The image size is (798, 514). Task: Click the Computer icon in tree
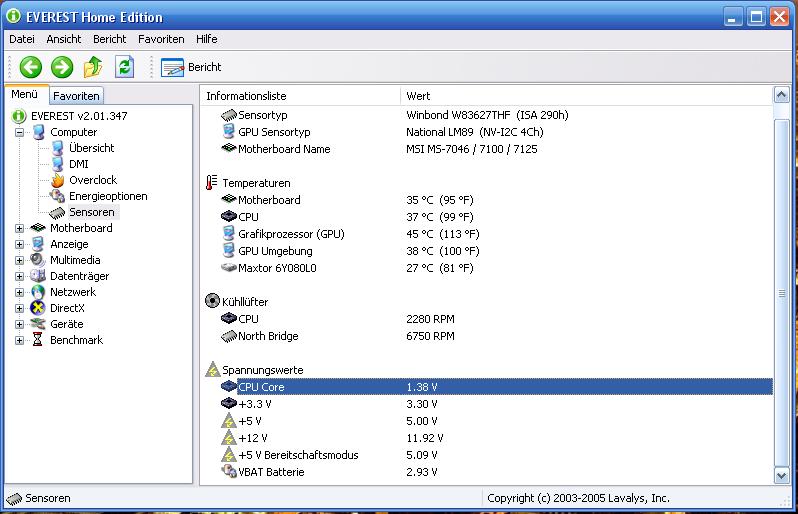point(38,132)
